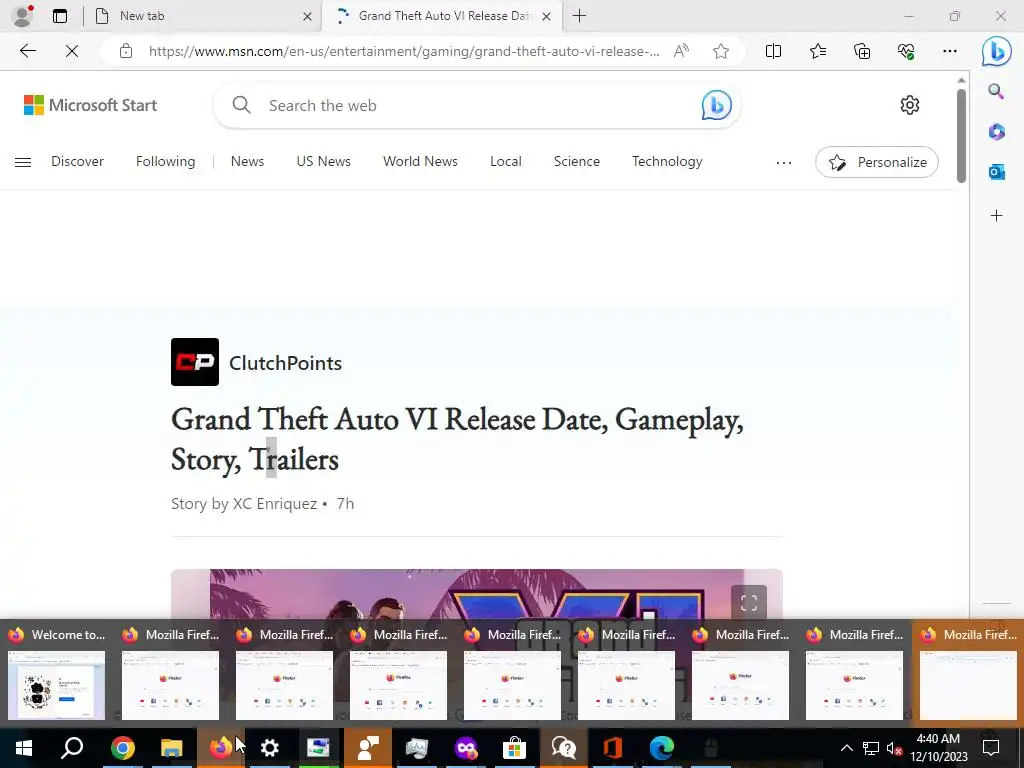
Task: Open the Technology category
Action: pyautogui.click(x=667, y=161)
